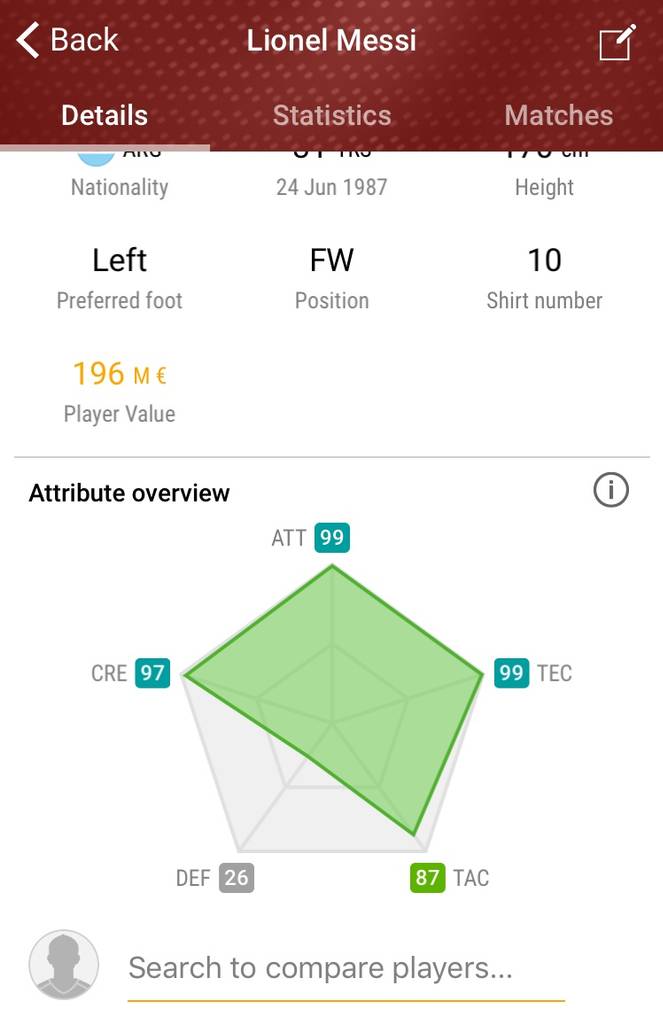Viewport: 663px width, 1024px height.
Task: Go back using the Back label
Action: click(84, 40)
